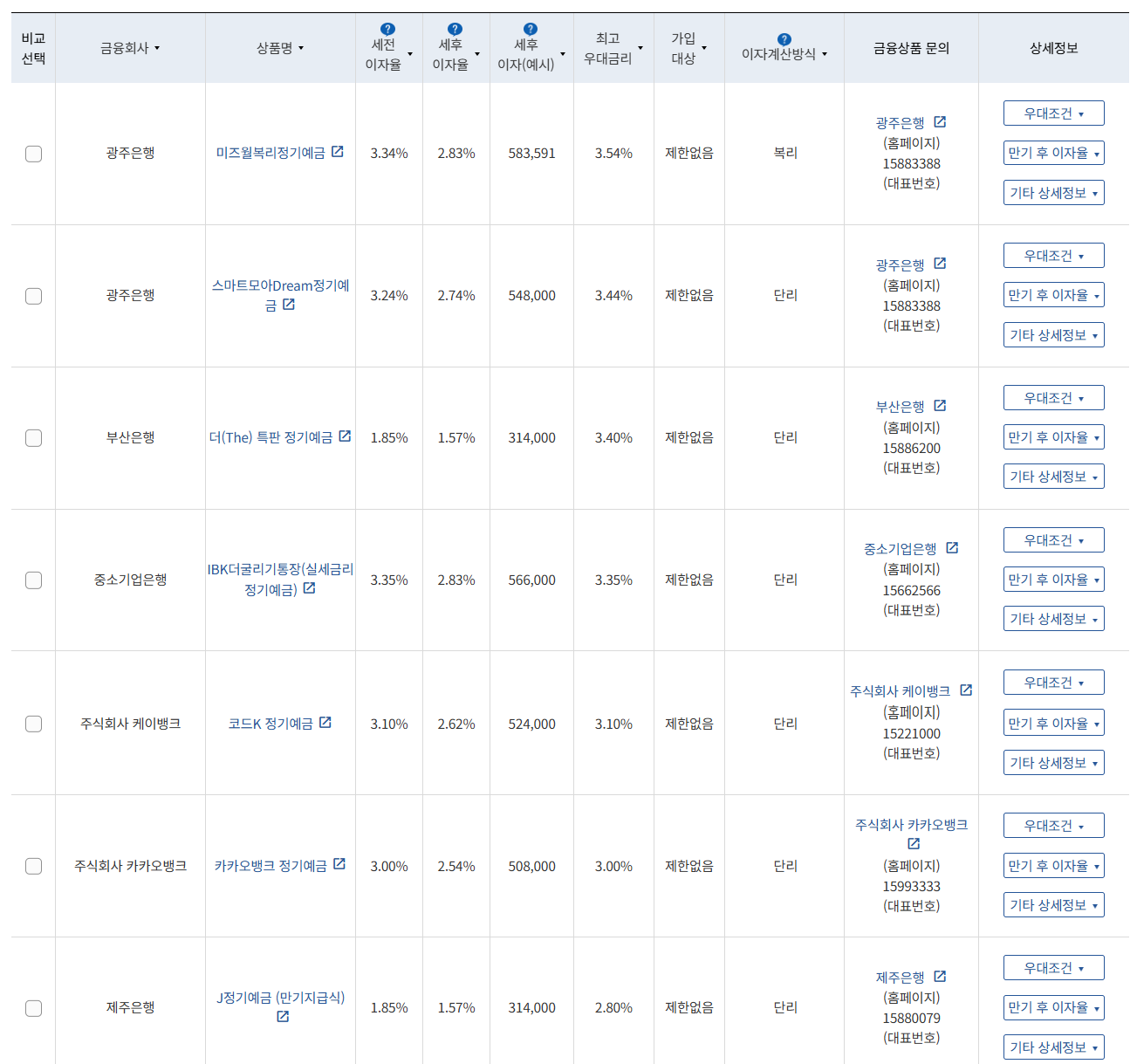Screen dimensions: 1137x1064
Task: Open help icon above 이자계산방식 header
Action: coord(784,39)
